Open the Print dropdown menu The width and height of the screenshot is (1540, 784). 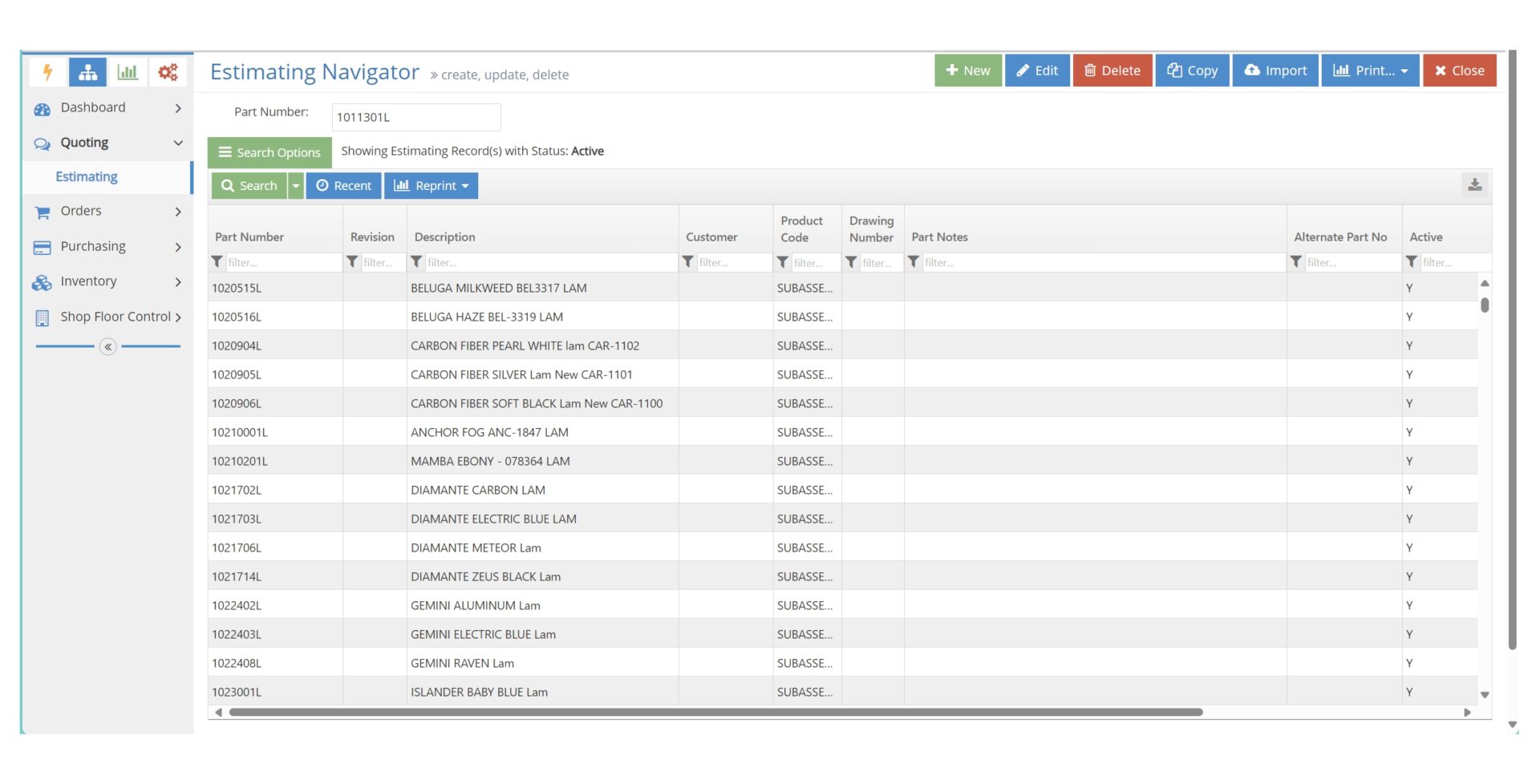point(1369,71)
